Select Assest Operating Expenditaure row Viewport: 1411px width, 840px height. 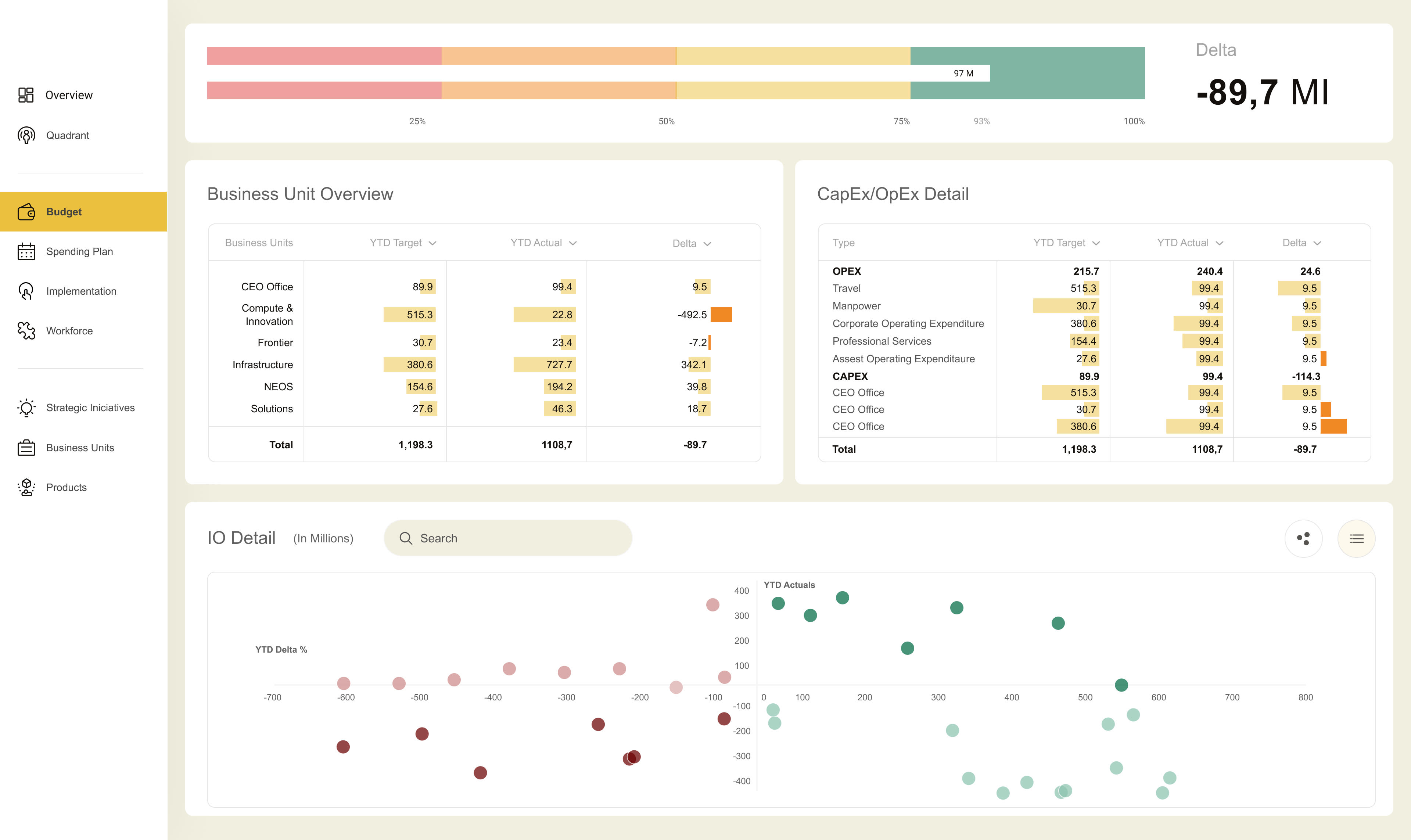tap(1094, 359)
